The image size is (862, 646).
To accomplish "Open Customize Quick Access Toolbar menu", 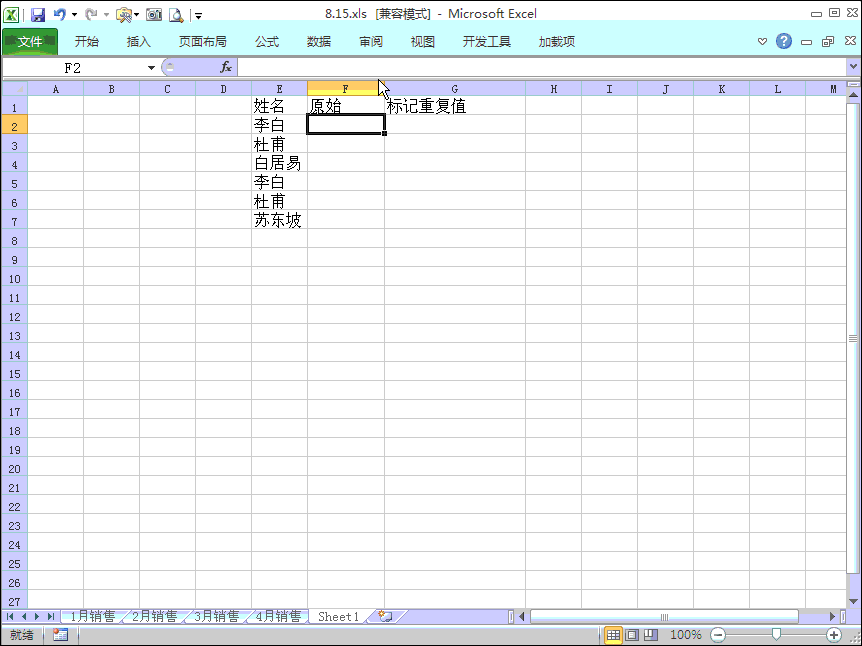I will [x=198, y=16].
